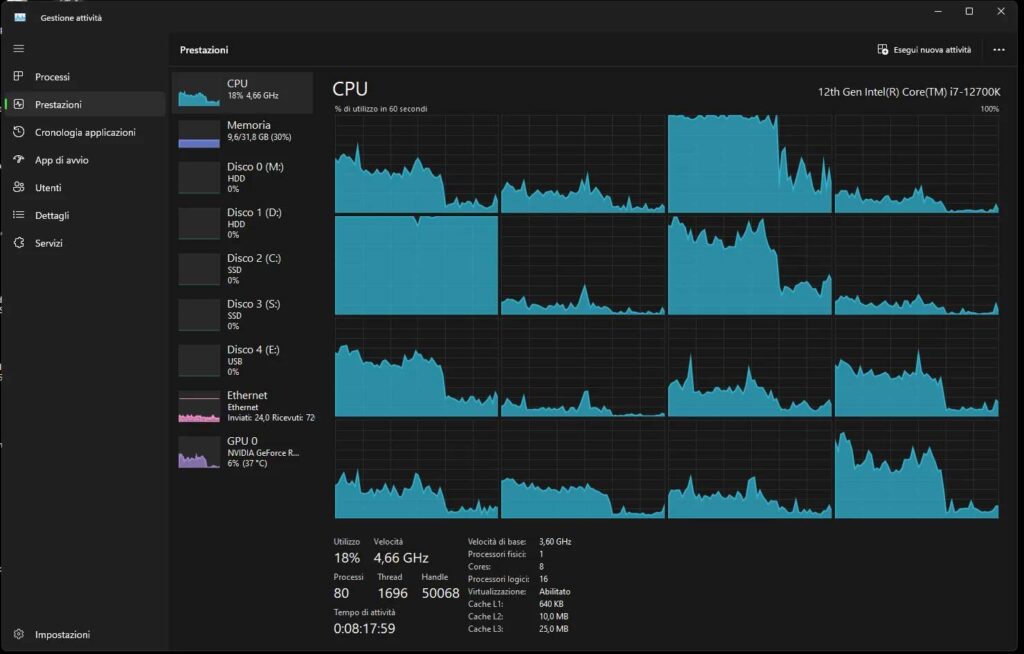This screenshot has height=654, width=1024.
Task: Open Impostazioni settings page
Action: point(83,634)
